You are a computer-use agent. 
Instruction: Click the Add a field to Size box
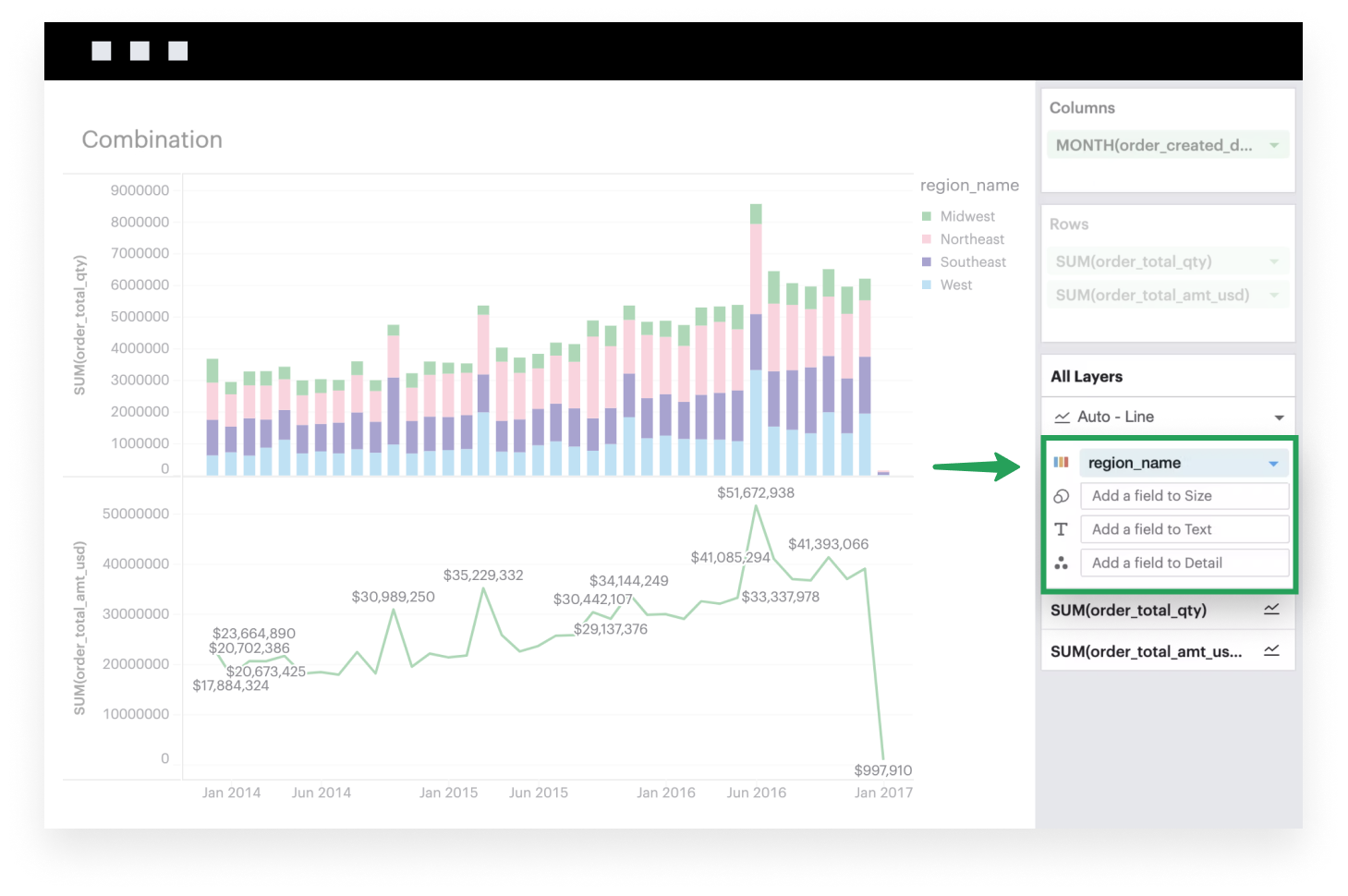1184,496
